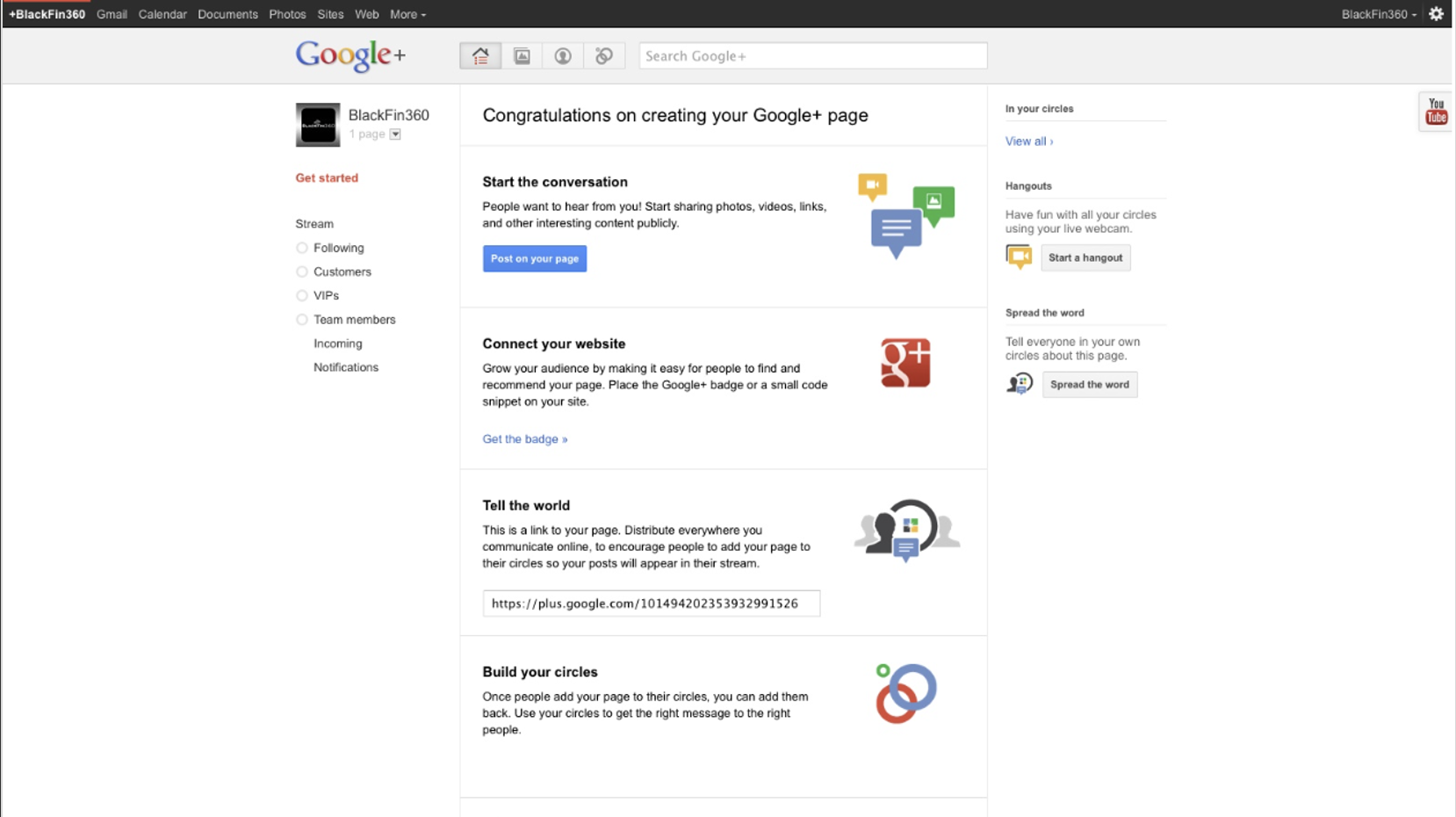Select the Customers stream radio button
This screenshot has width=1456, height=817.
[x=302, y=272]
